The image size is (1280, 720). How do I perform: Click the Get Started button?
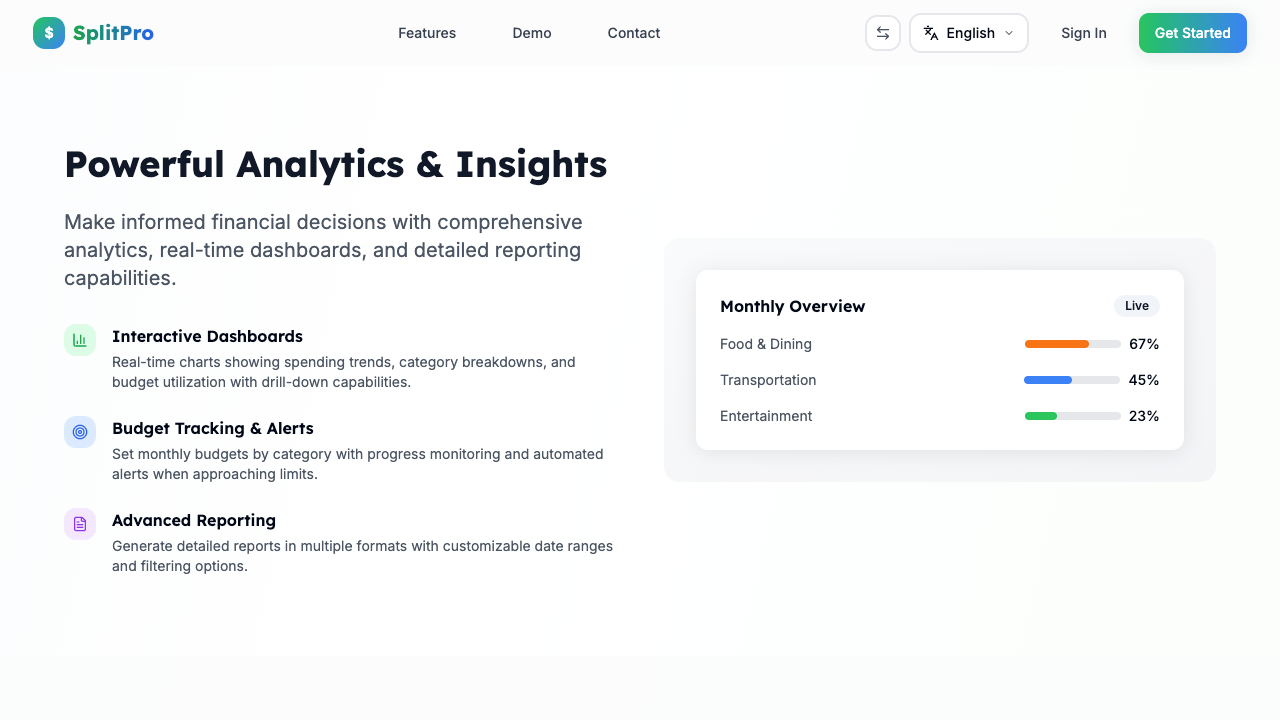(x=1192, y=33)
